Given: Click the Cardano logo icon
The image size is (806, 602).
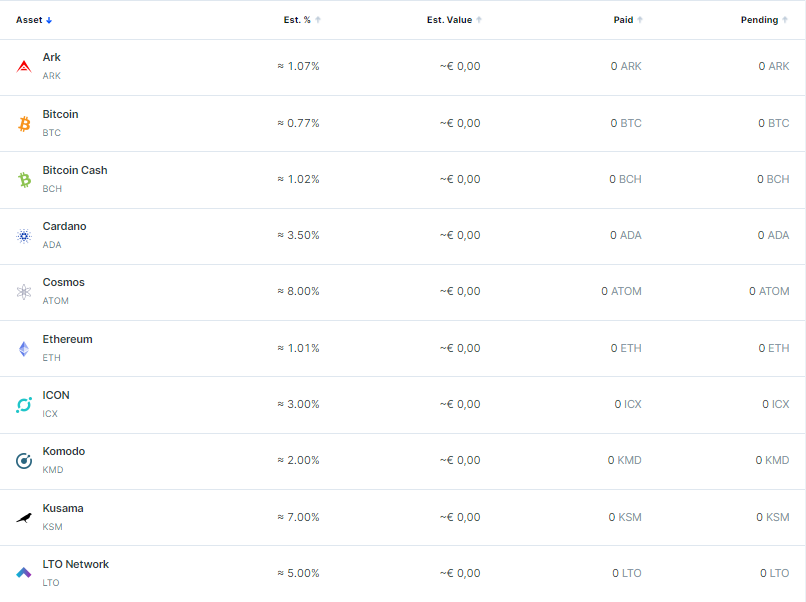Looking at the screenshot, I should click(24, 236).
